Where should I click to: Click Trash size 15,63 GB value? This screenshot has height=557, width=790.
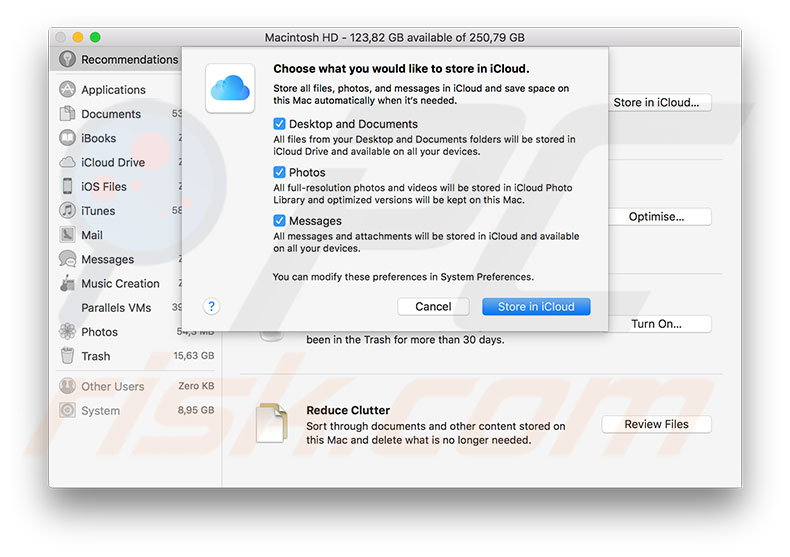(x=194, y=356)
